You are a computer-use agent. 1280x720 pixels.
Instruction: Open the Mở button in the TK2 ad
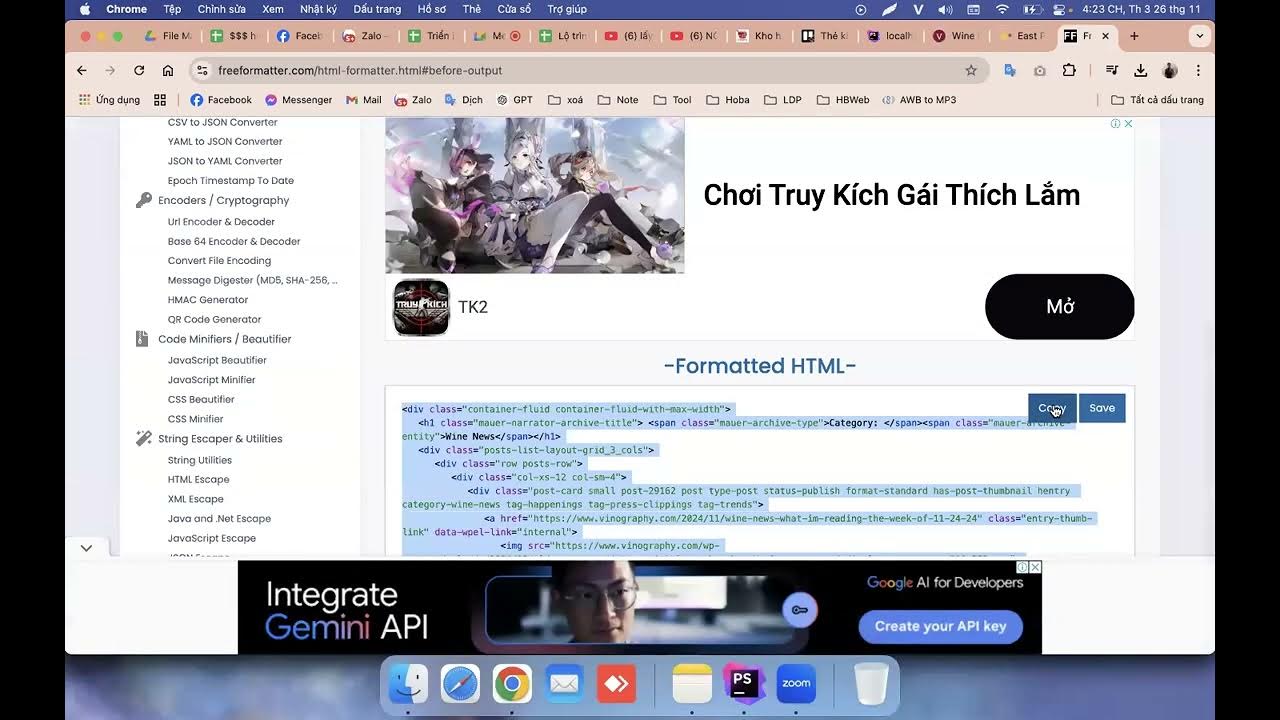1060,307
